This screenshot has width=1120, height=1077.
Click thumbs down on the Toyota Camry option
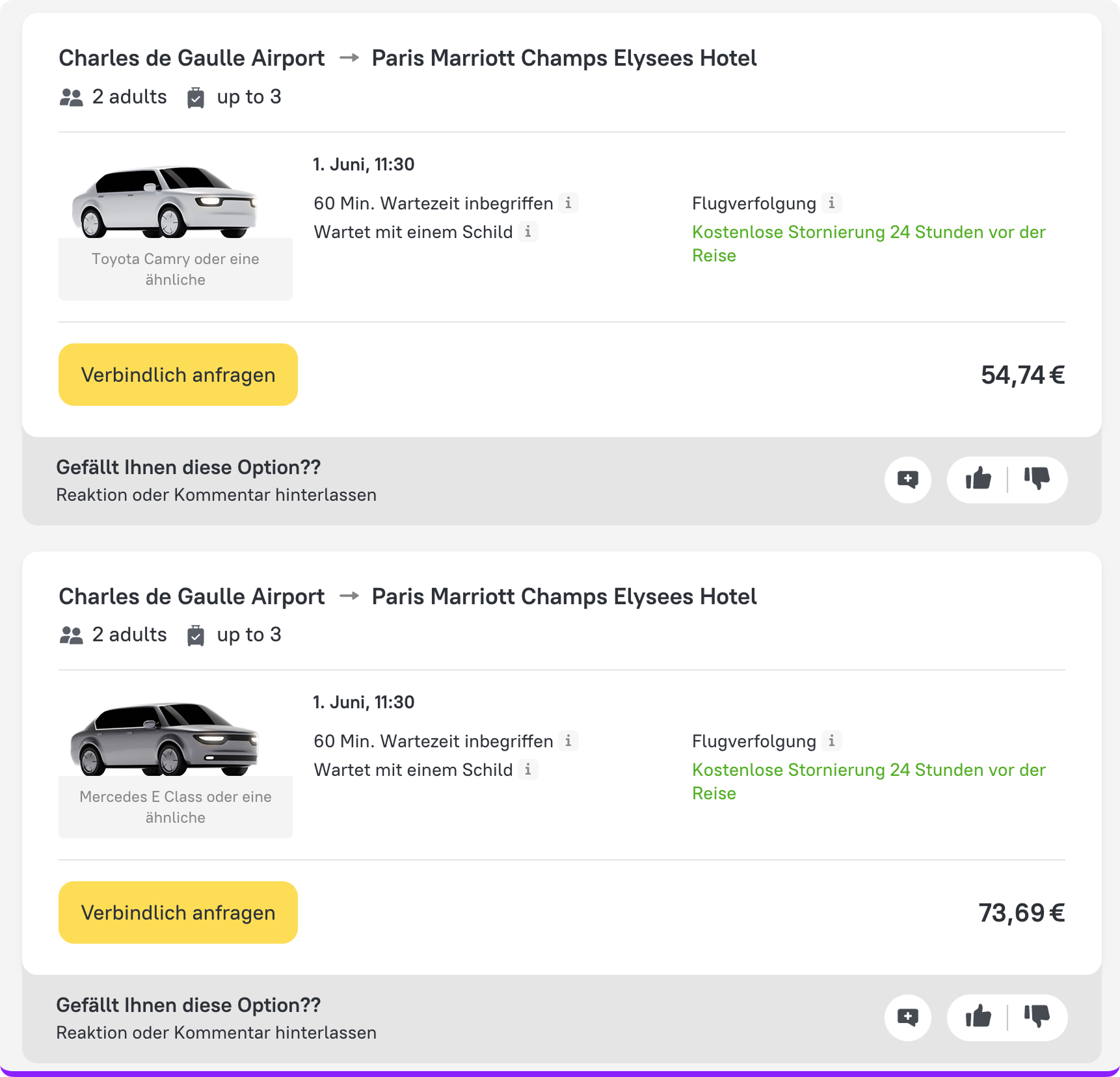point(1037,479)
